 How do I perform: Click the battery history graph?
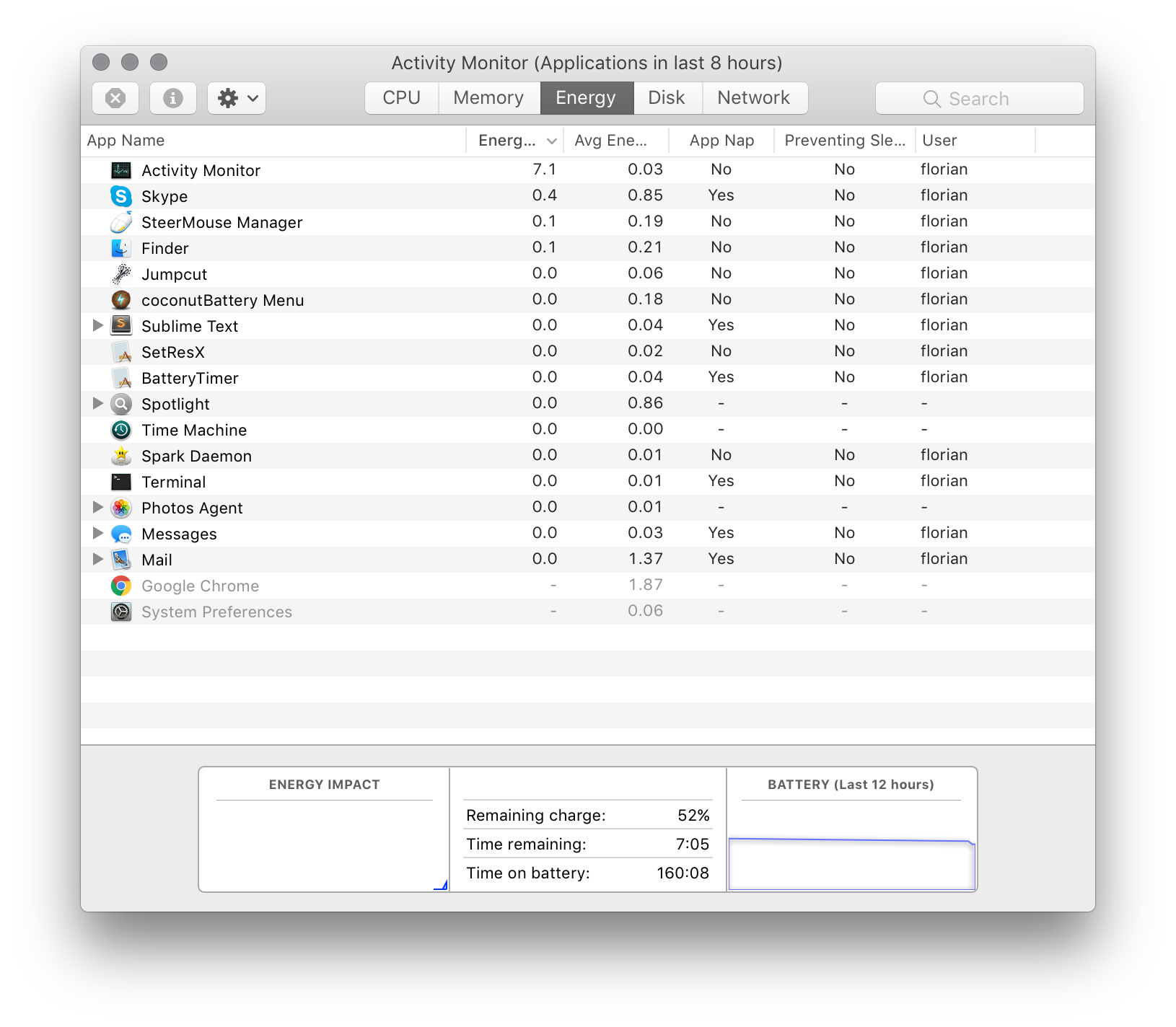tap(851, 863)
